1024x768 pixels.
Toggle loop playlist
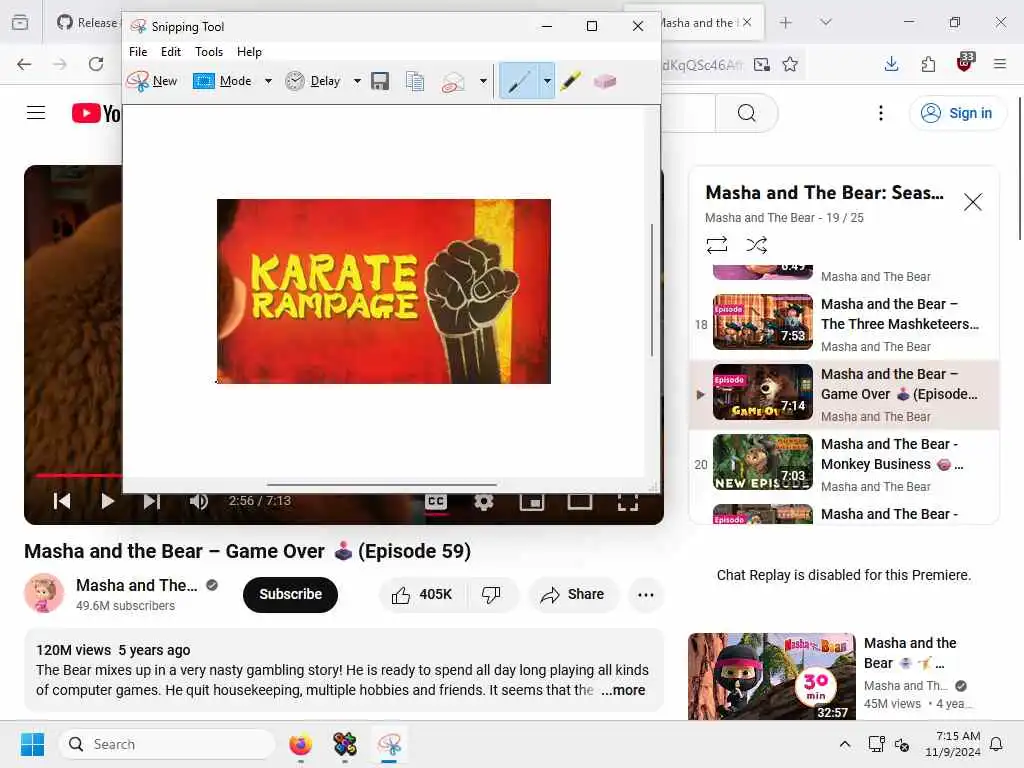pyautogui.click(x=716, y=245)
